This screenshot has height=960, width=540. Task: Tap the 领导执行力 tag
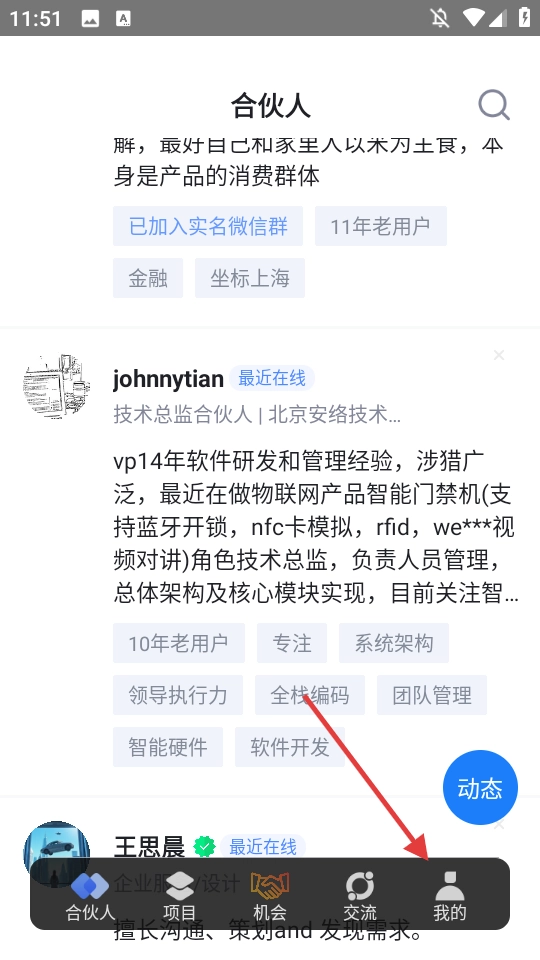(178, 696)
